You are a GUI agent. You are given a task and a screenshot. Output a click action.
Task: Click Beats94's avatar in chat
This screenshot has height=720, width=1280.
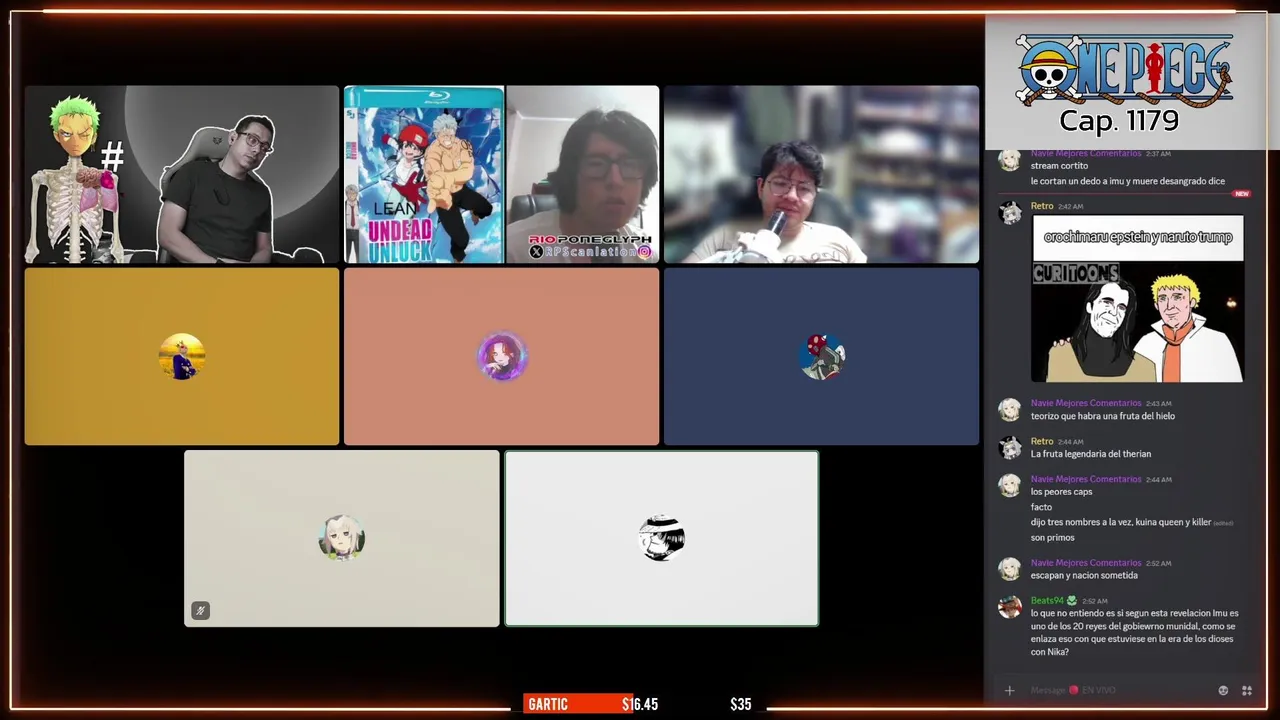point(1010,607)
